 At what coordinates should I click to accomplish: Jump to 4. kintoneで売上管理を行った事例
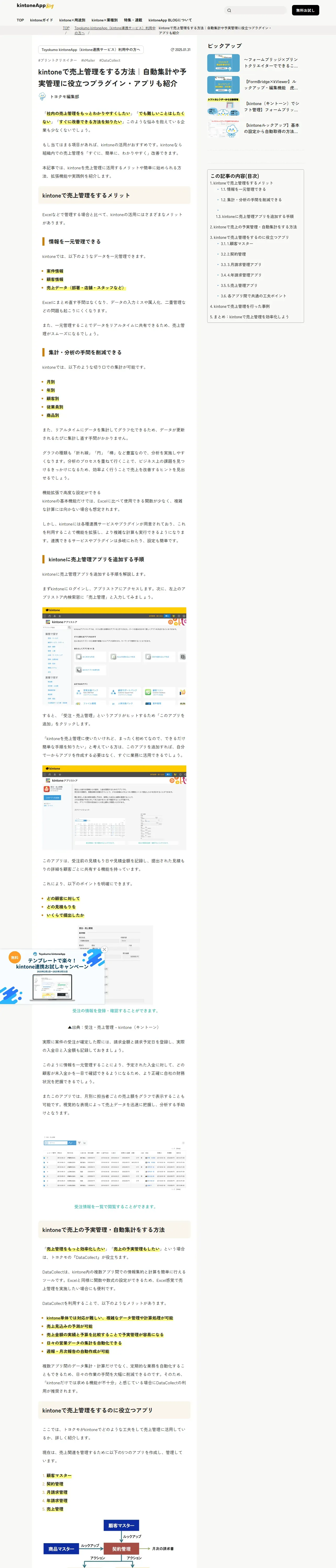coord(240,307)
